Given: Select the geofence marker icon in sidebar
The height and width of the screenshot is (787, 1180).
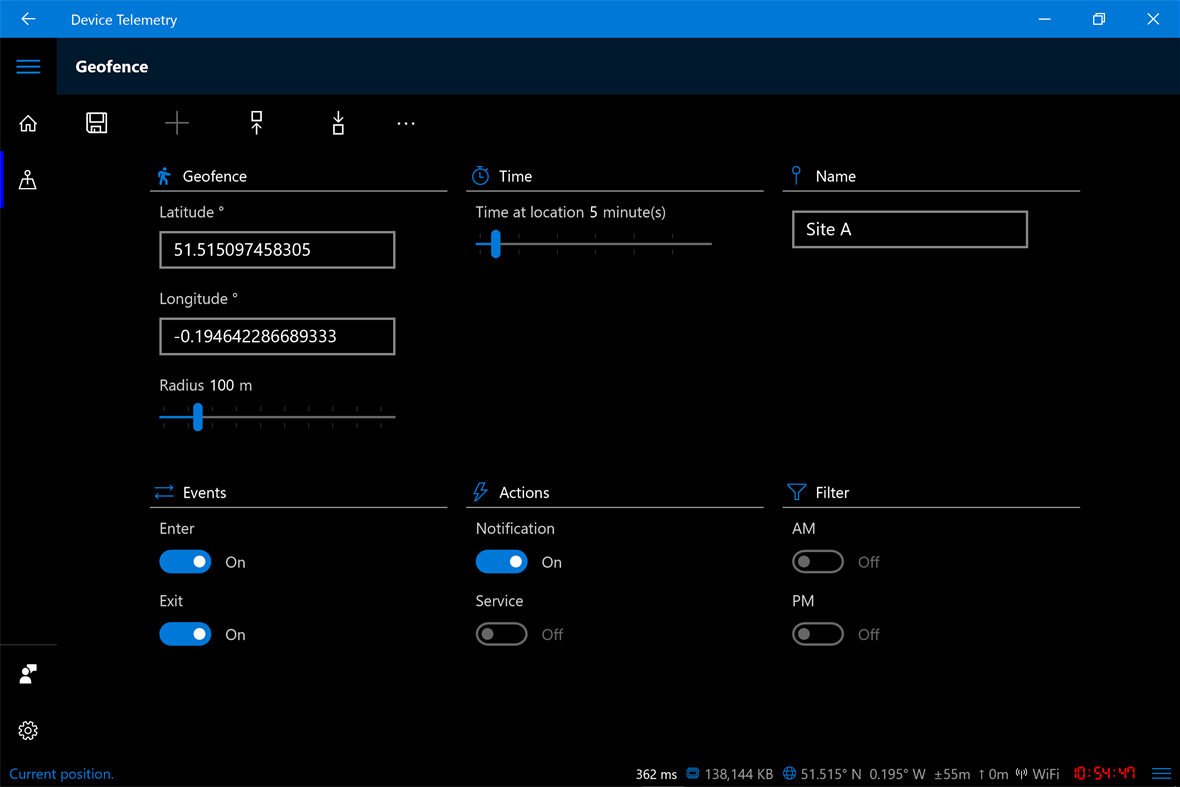Looking at the screenshot, I should pyautogui.click(x=27, y=180).
